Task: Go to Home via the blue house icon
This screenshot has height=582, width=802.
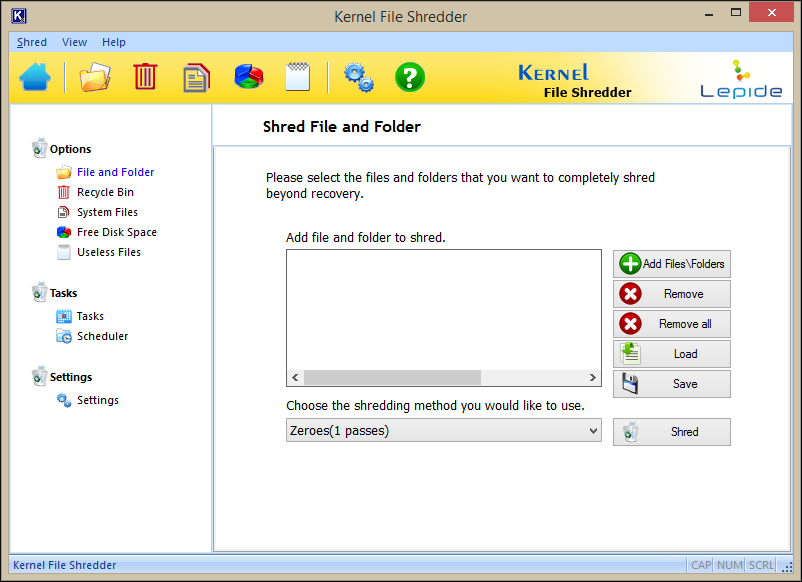Action: coord(35,77)
